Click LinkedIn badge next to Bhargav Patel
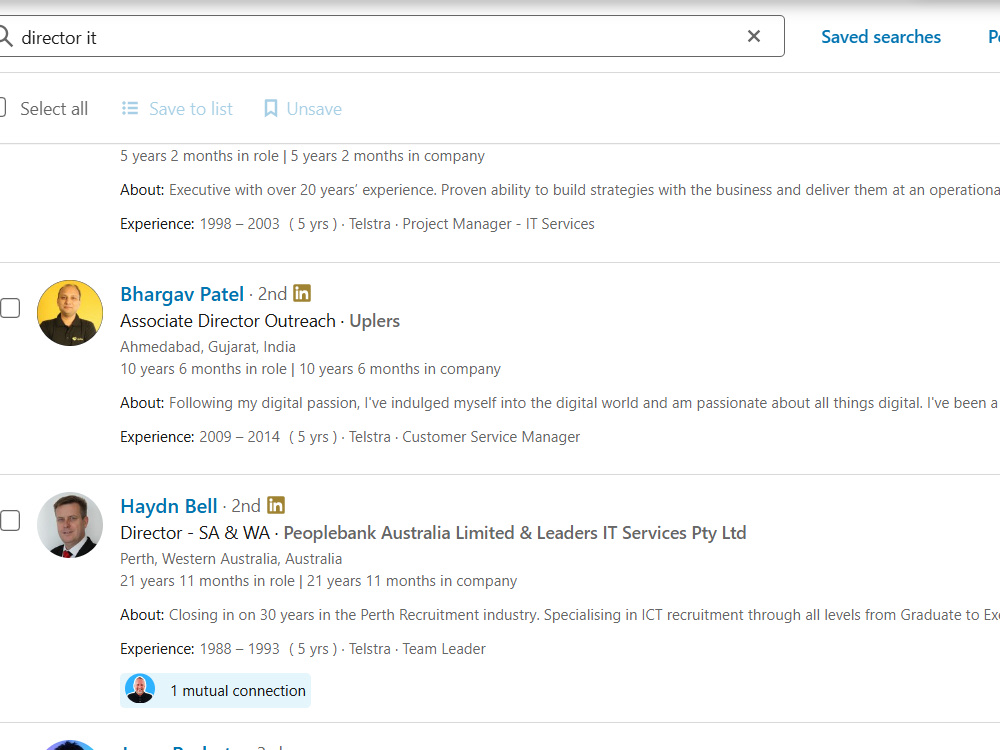The height and width of the screenshot is (750, 1000). click(x=302, y=293)
